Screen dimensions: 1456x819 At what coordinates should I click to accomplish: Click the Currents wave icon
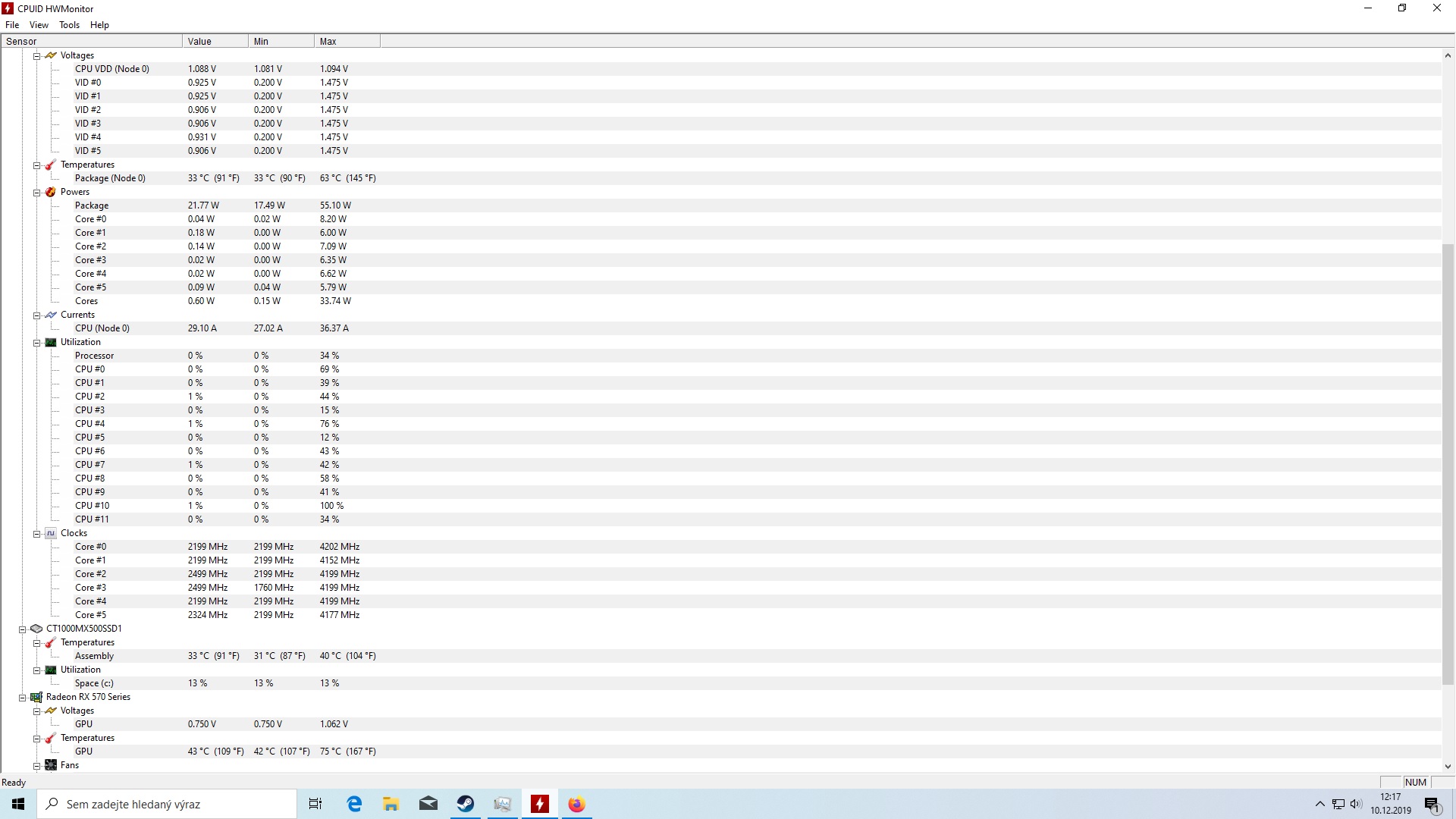pyautogui.click(x=51, y=315)
